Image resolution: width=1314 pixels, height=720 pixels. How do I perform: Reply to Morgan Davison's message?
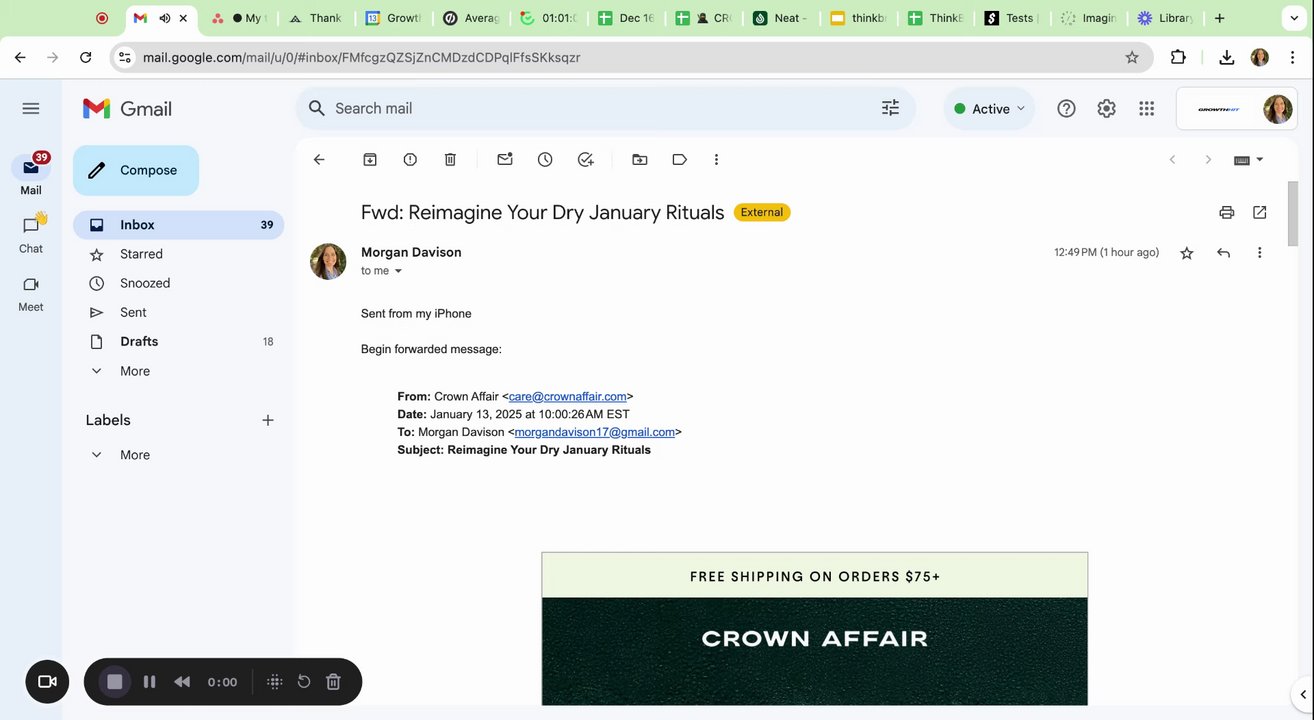pyautogui.click(x=1223, y=253)
